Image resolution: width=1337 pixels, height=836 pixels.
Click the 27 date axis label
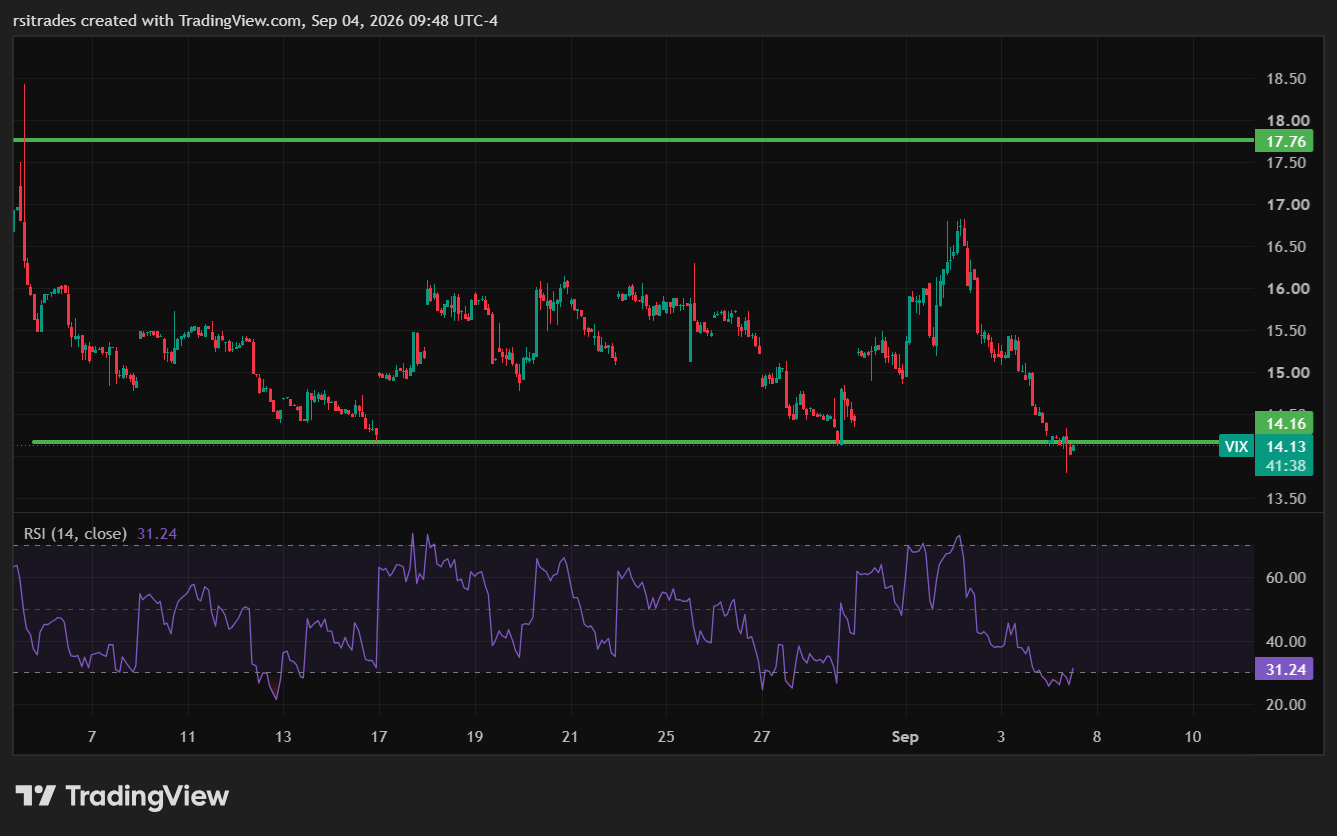[762, 738]
